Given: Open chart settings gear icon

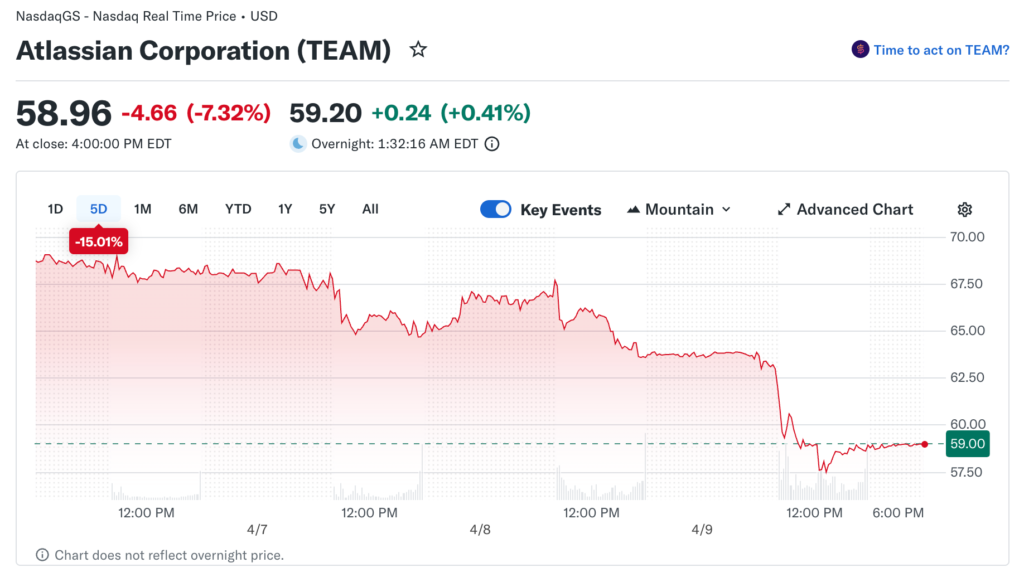Looking at the screenshot, I should [x=965, y=210].
